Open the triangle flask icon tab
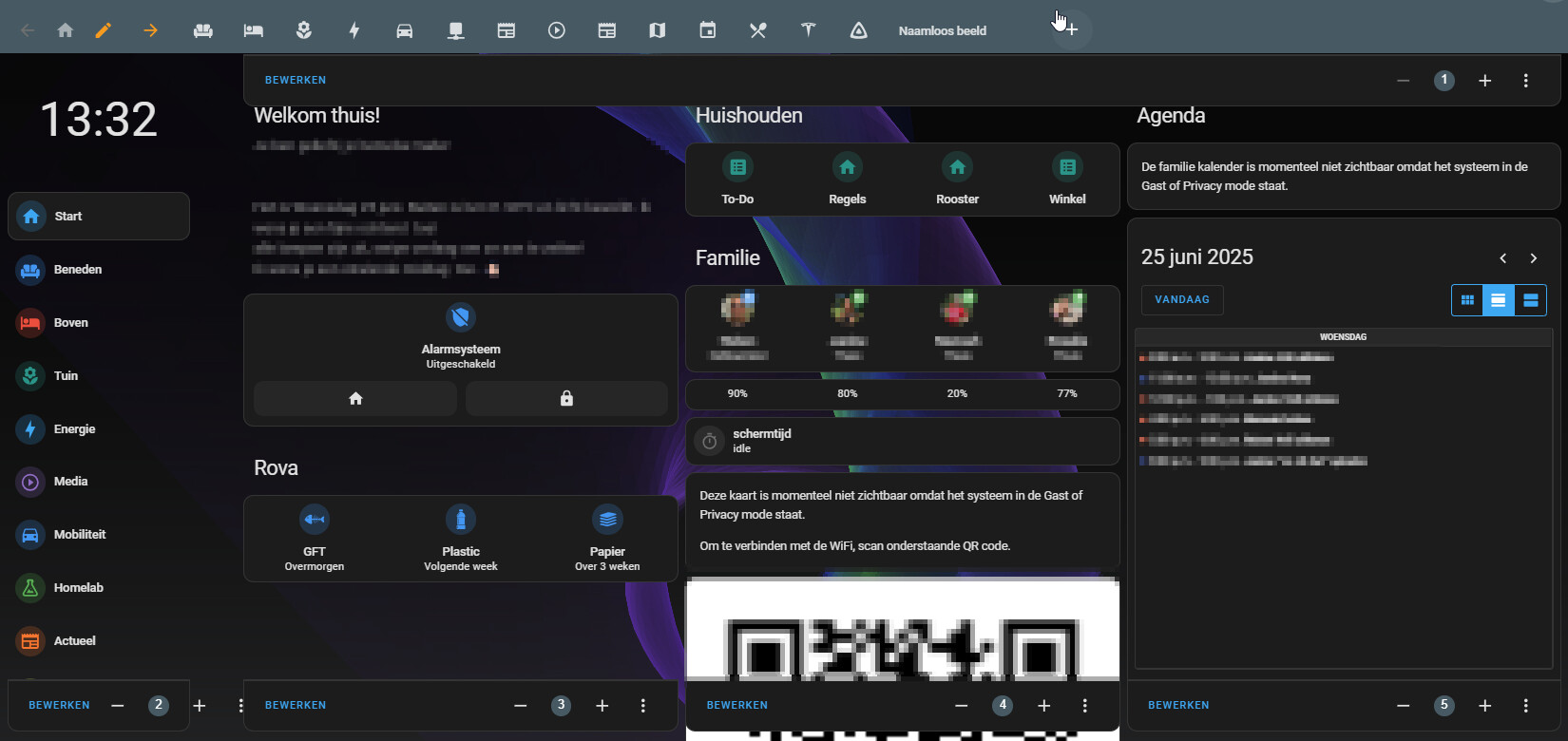Viewport: 1568px width, 741px height. coord(858,30)
